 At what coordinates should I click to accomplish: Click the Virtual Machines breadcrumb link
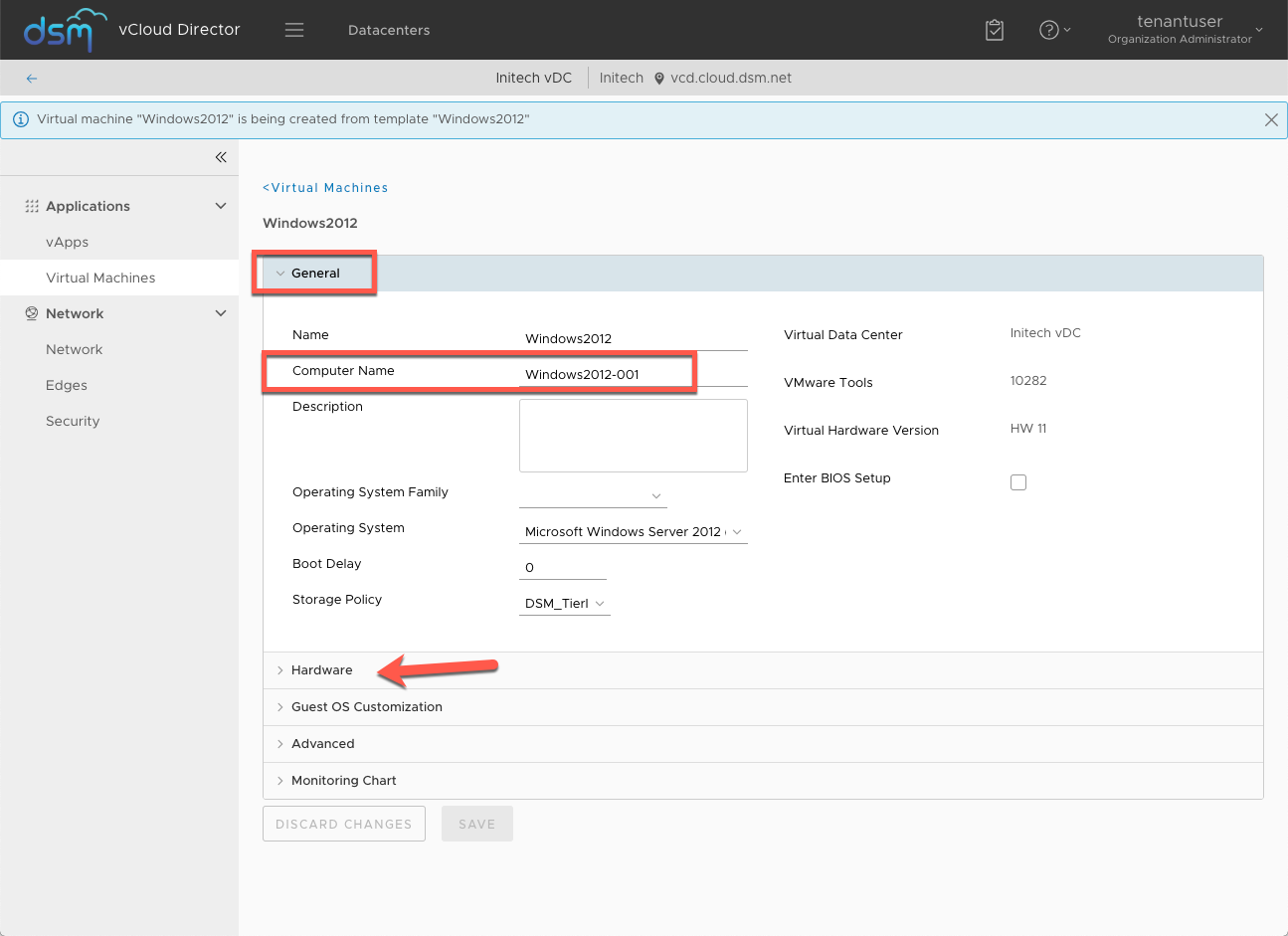tap(325, 188)
